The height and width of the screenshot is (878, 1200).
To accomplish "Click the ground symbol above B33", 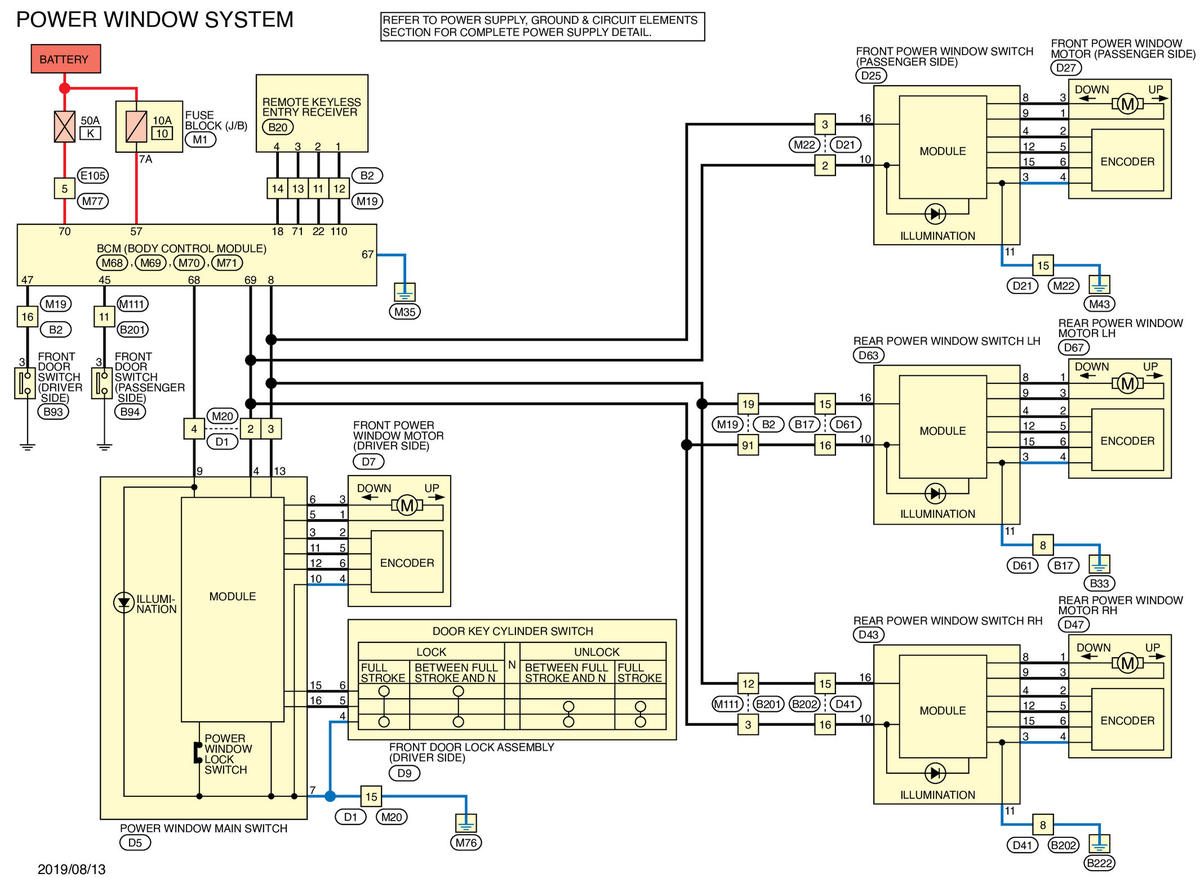I will coord(1099,564).
